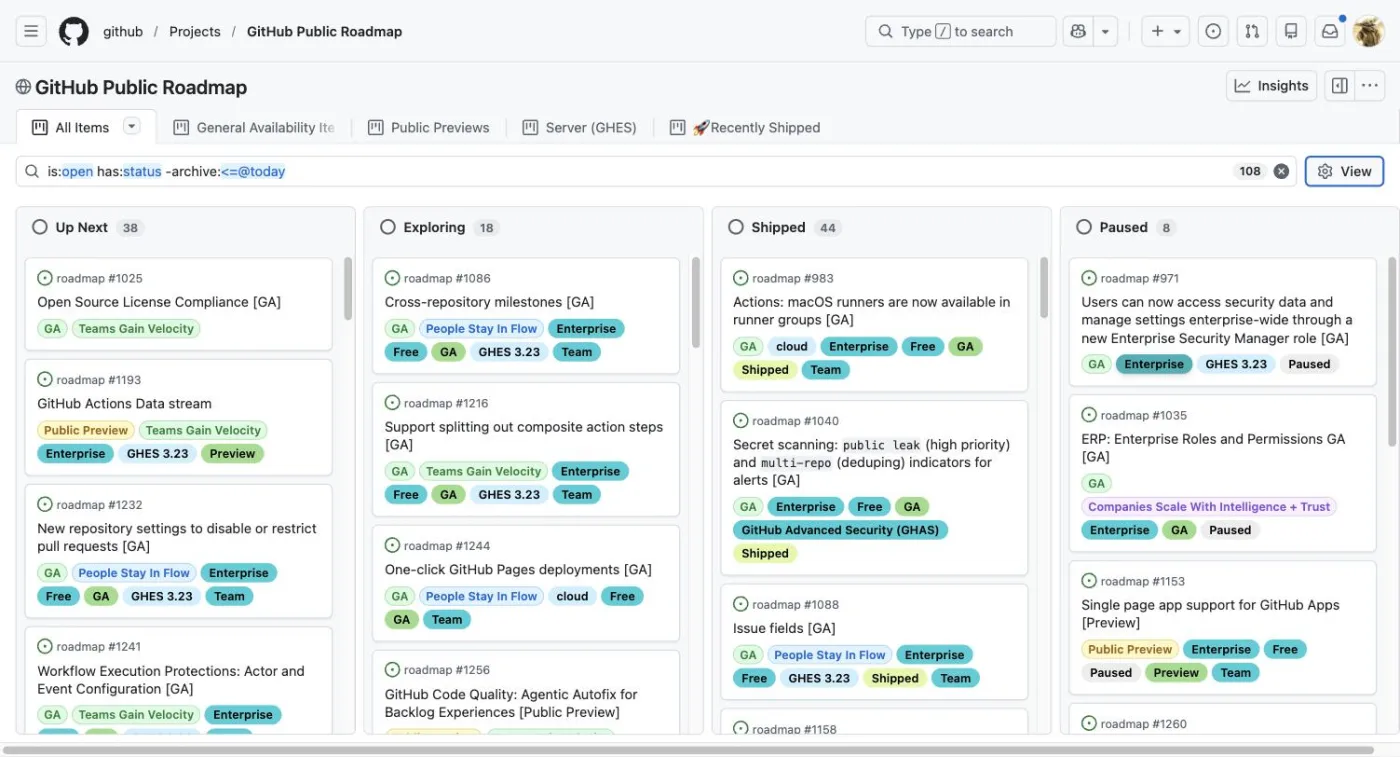Click open issue icon on roadmap #1256
The width and height of the screenshot is (1400, 757).
393,670
